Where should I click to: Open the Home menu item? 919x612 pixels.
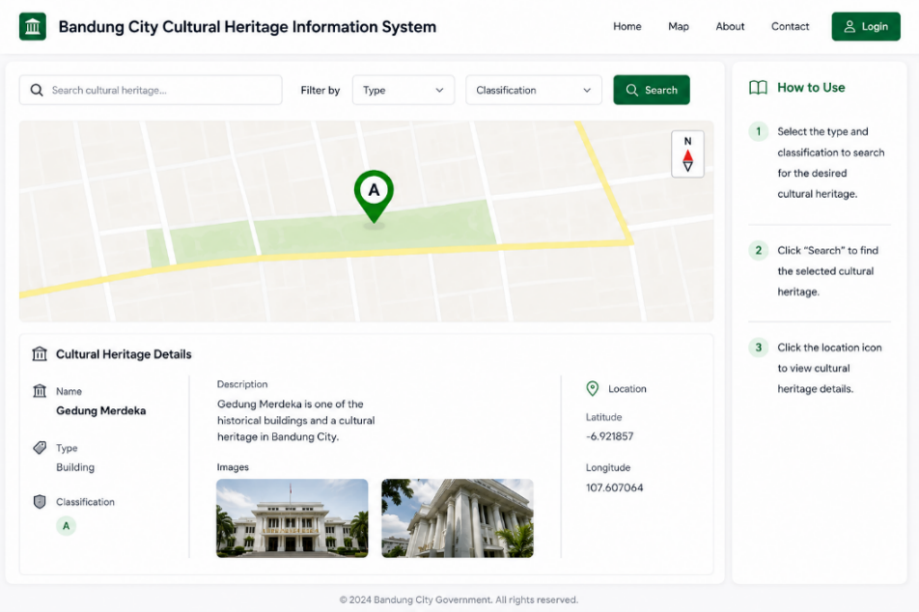tap(627, 26)
